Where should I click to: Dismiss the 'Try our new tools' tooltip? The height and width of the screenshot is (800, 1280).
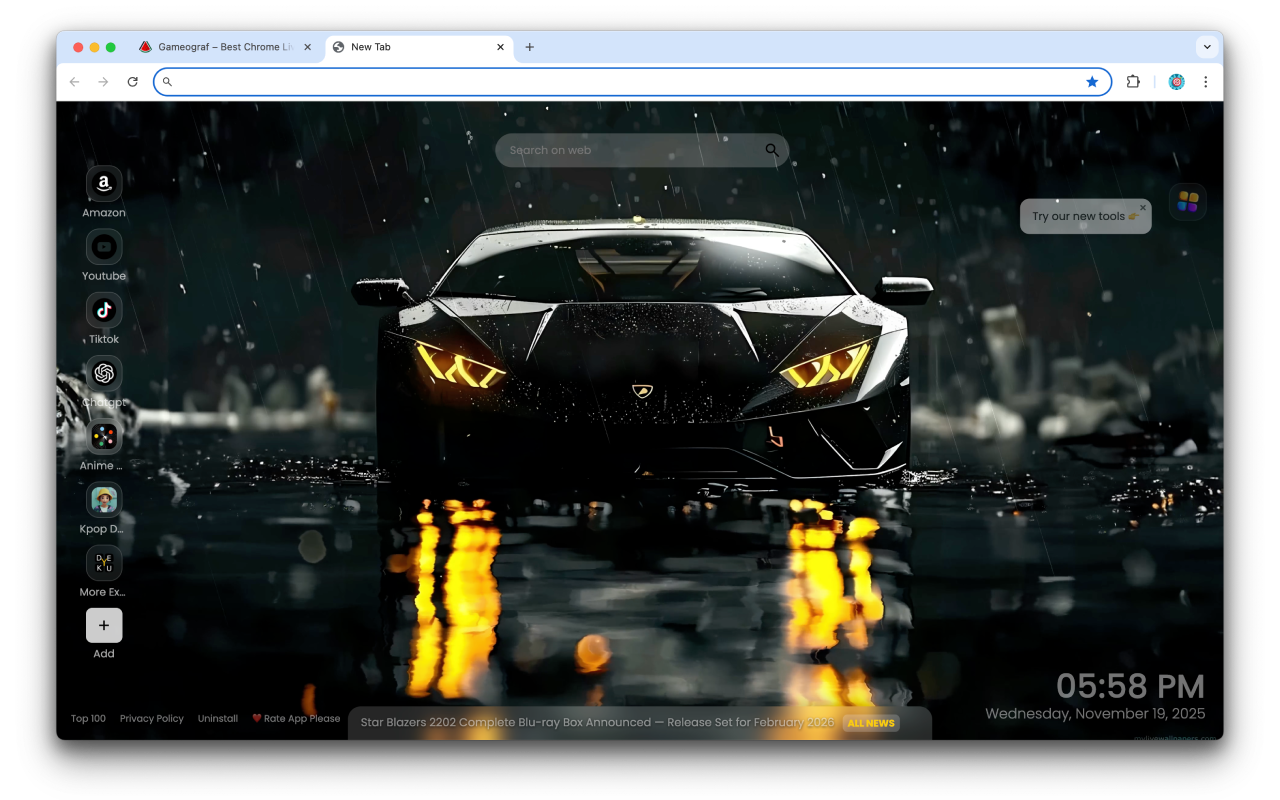coord(1143,208)
